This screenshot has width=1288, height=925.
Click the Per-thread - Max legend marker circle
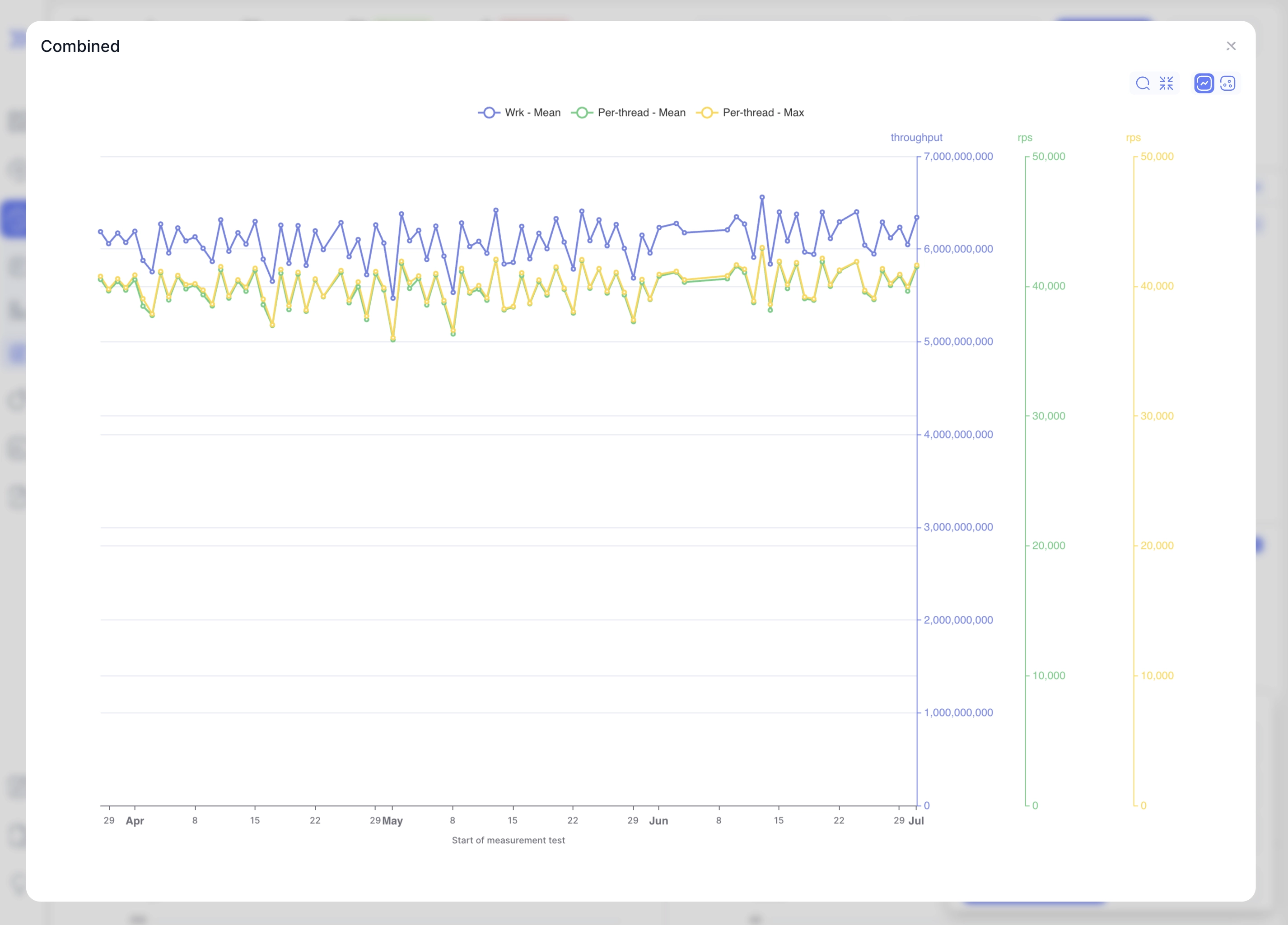[708, 112]
